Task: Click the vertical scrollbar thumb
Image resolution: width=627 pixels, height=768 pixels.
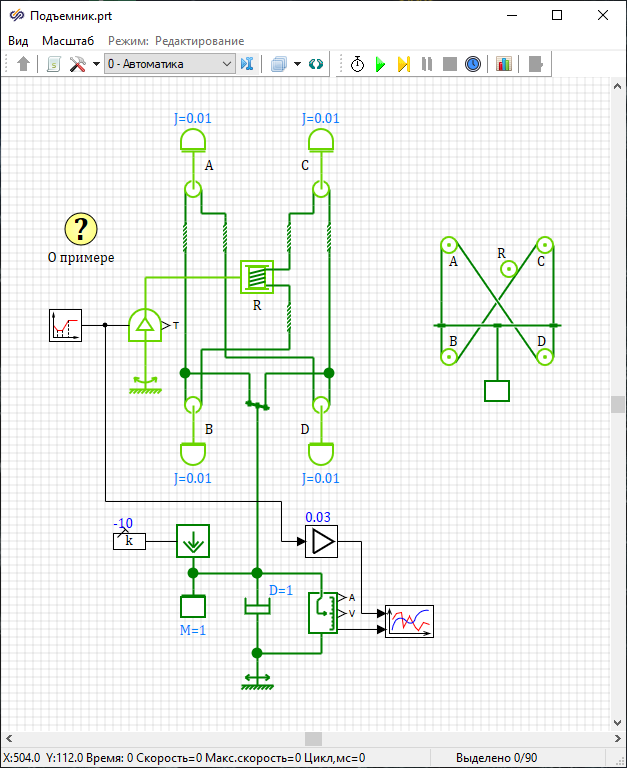Action: pyautogui.click(x=618, y=403)
